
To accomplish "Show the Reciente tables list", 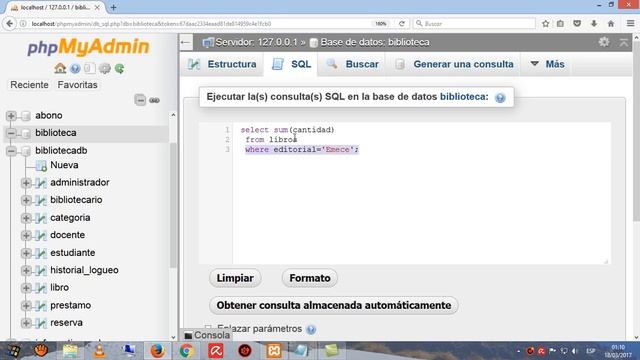I will coord(29,85).
